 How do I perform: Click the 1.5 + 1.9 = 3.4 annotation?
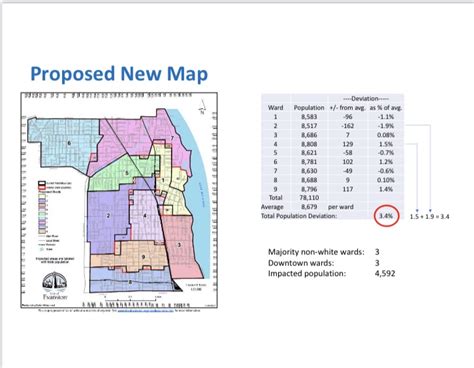[x=430, y=217]
